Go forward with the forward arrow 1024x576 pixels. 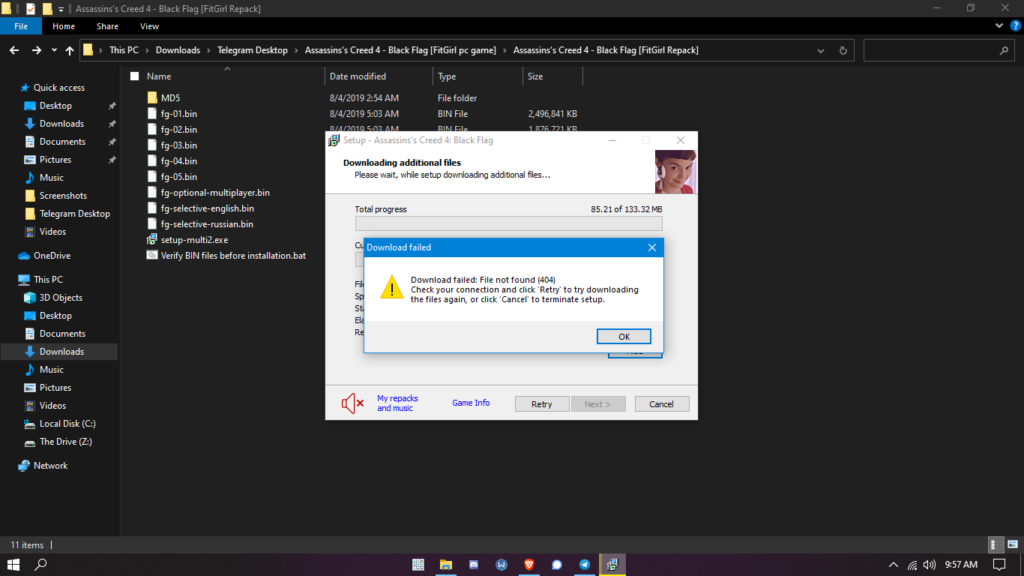[36, 50]
